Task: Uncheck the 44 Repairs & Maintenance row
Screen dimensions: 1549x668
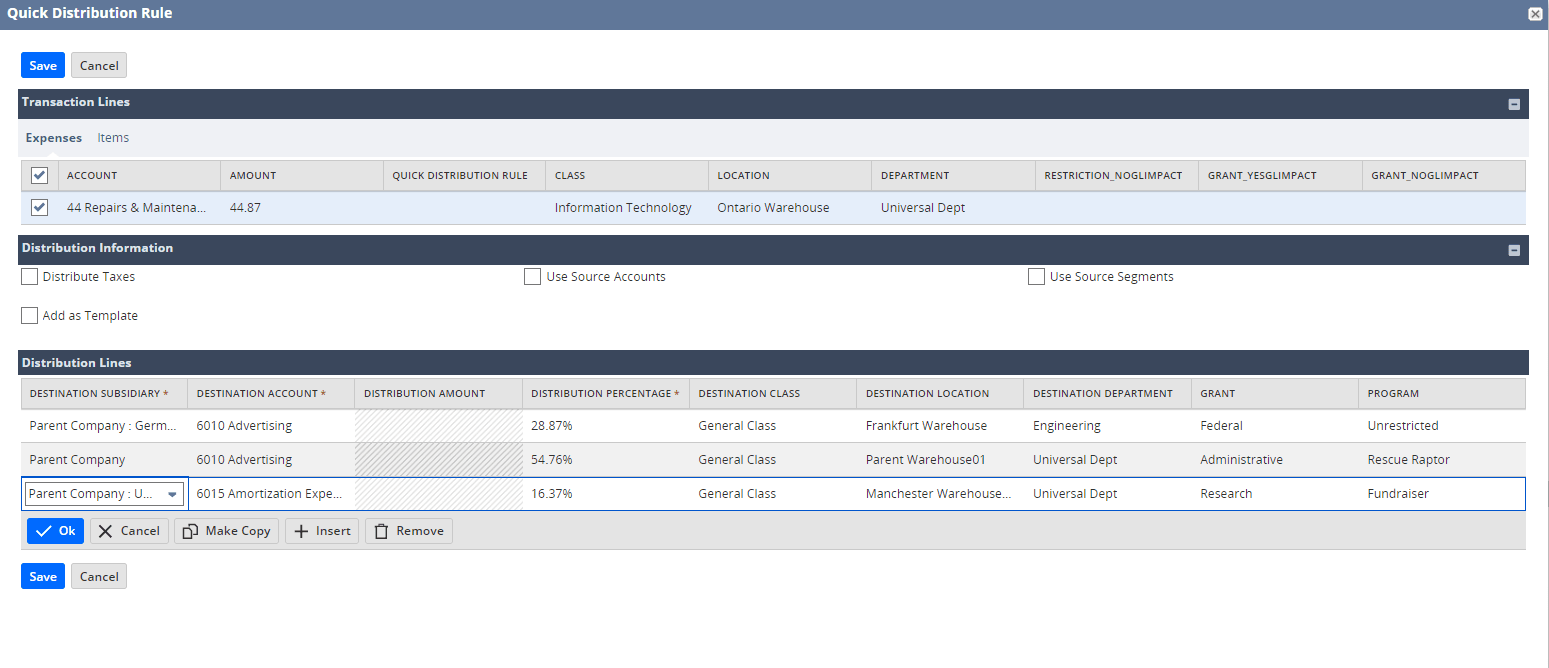Action: 39,208
